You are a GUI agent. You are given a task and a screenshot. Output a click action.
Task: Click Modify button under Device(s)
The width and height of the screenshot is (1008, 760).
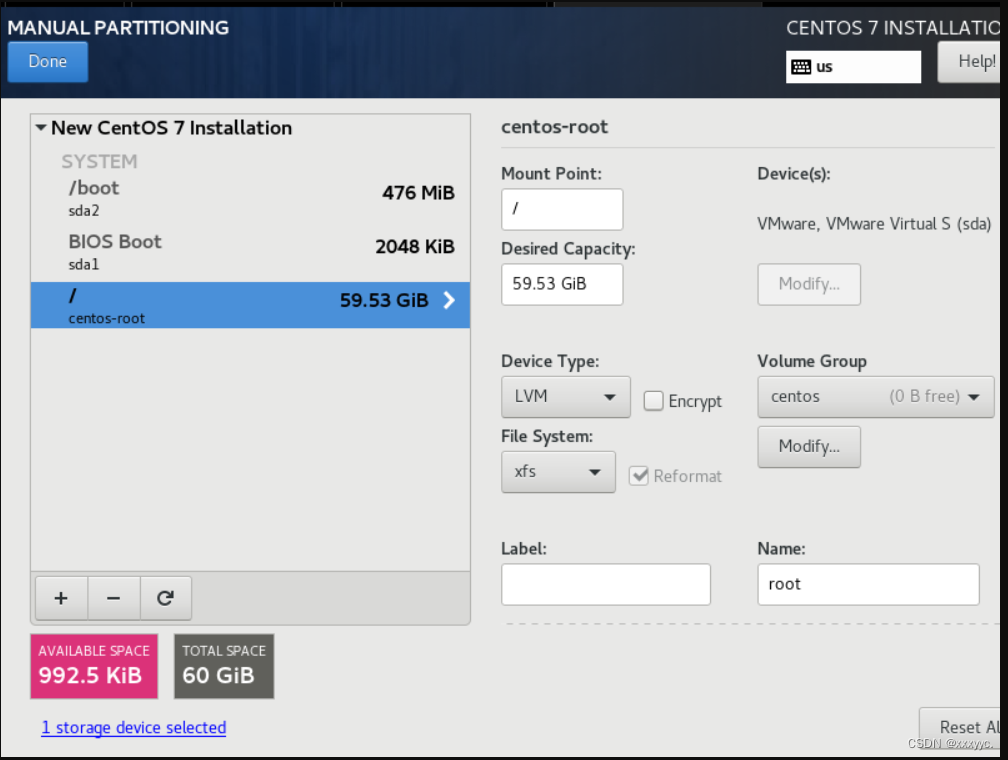point(809,284)
